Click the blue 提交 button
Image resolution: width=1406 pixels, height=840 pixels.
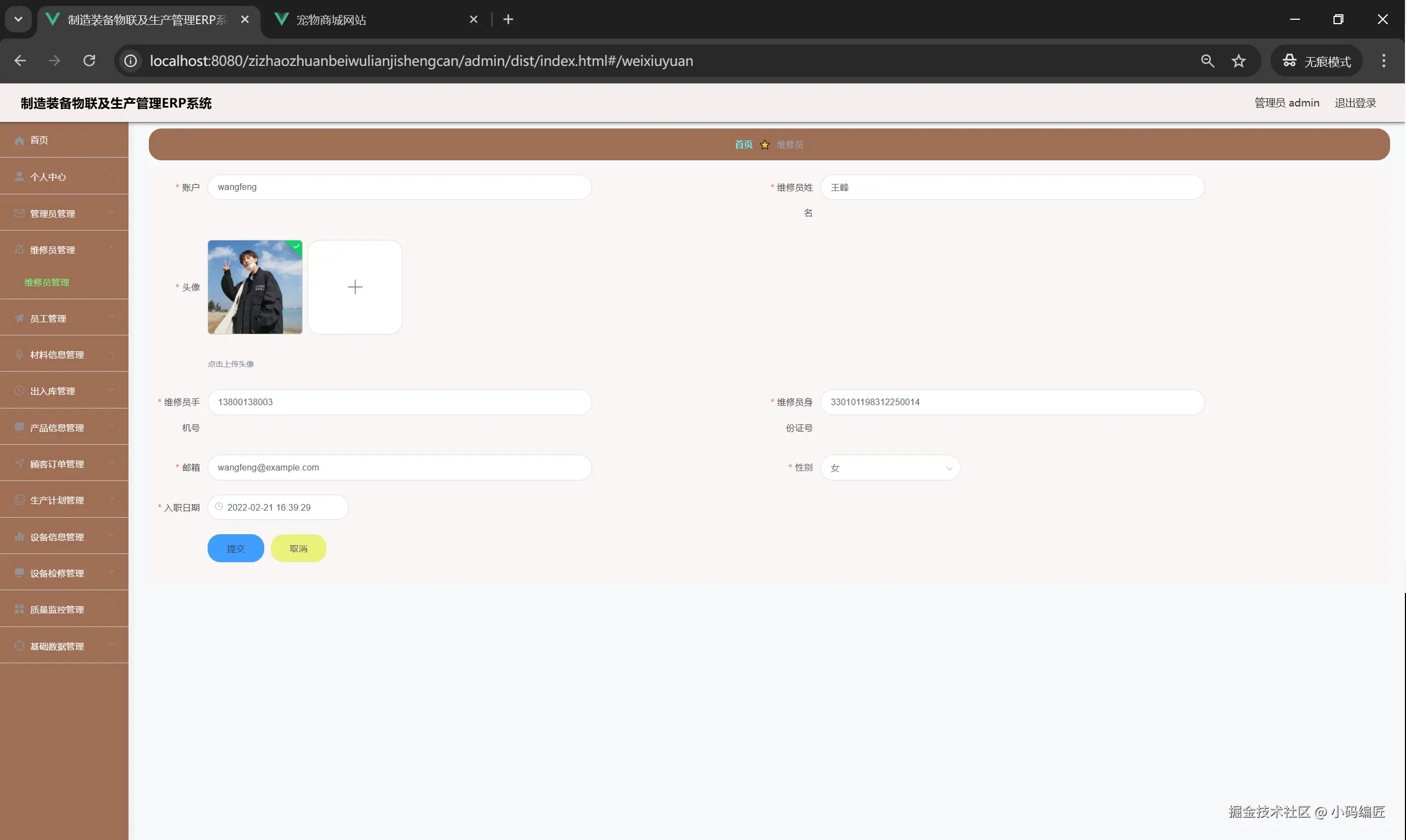click(236, 548)
